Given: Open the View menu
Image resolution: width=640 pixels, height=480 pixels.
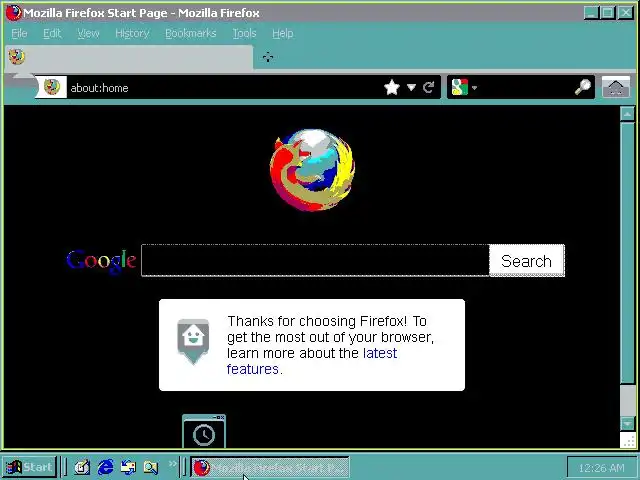Looking at the screenshot, I should (88, 33).
